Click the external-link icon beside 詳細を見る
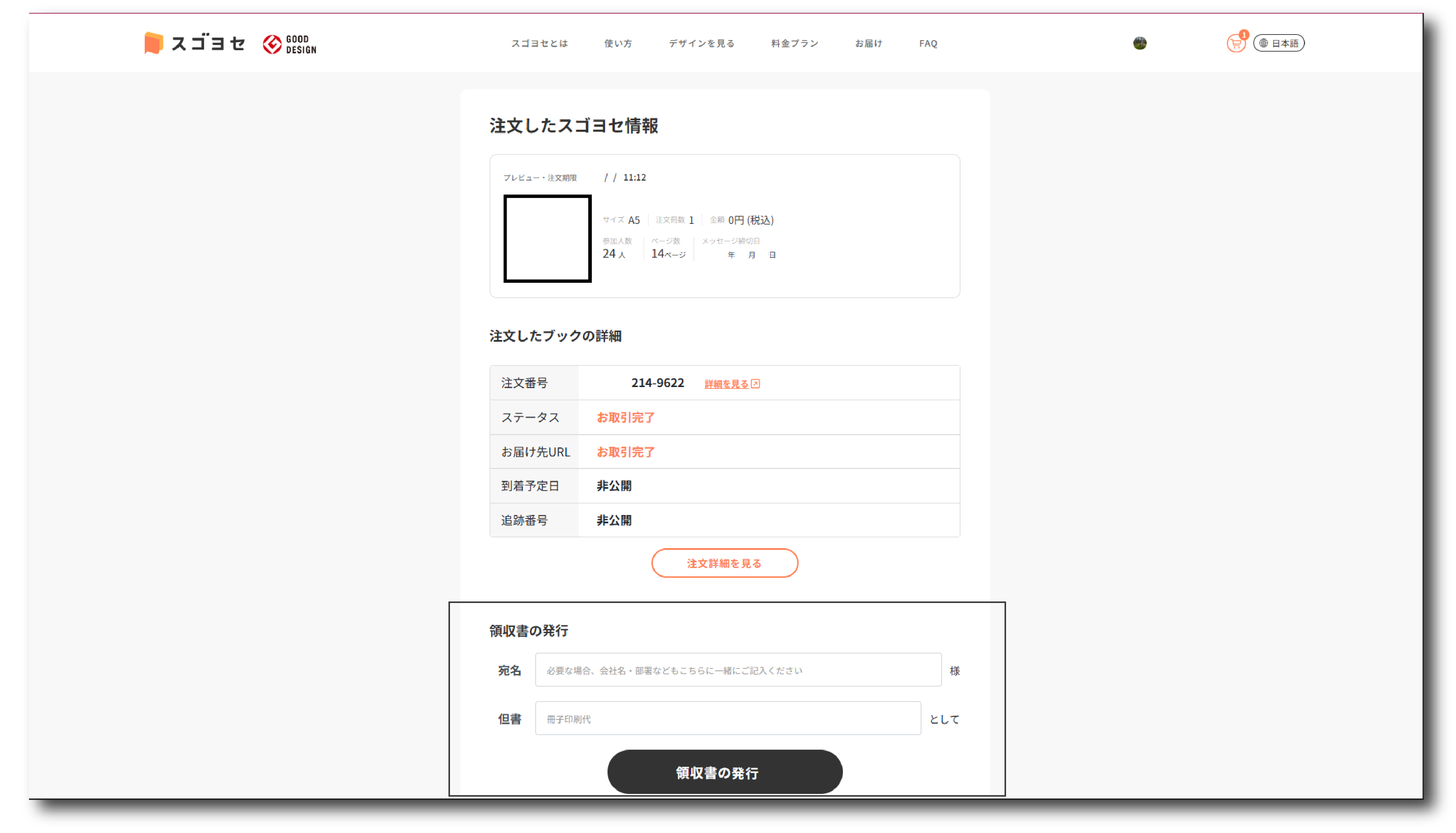 tap(755, 383)
